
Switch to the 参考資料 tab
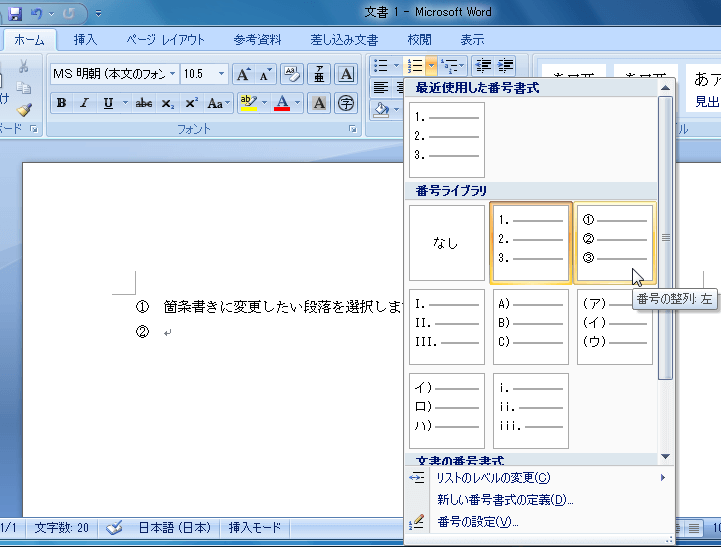[x=258, y=40]
